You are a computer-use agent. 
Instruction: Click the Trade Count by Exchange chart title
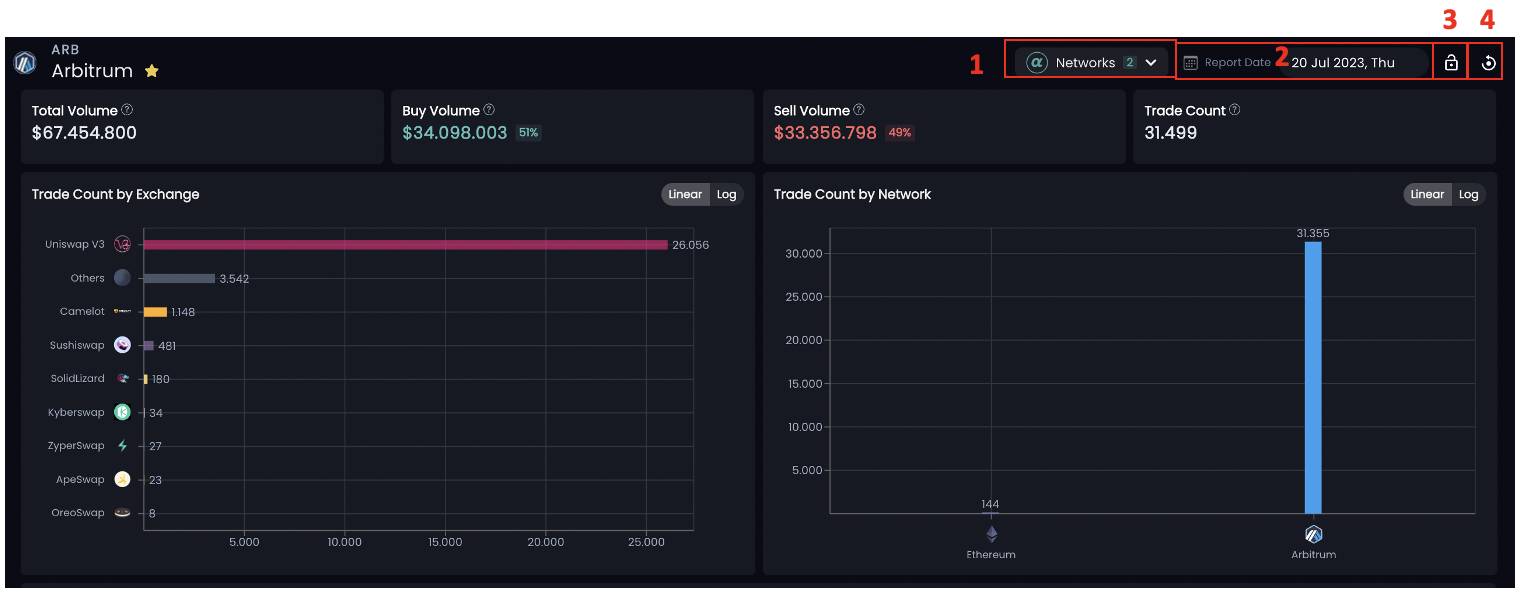[x=116, y=194]
